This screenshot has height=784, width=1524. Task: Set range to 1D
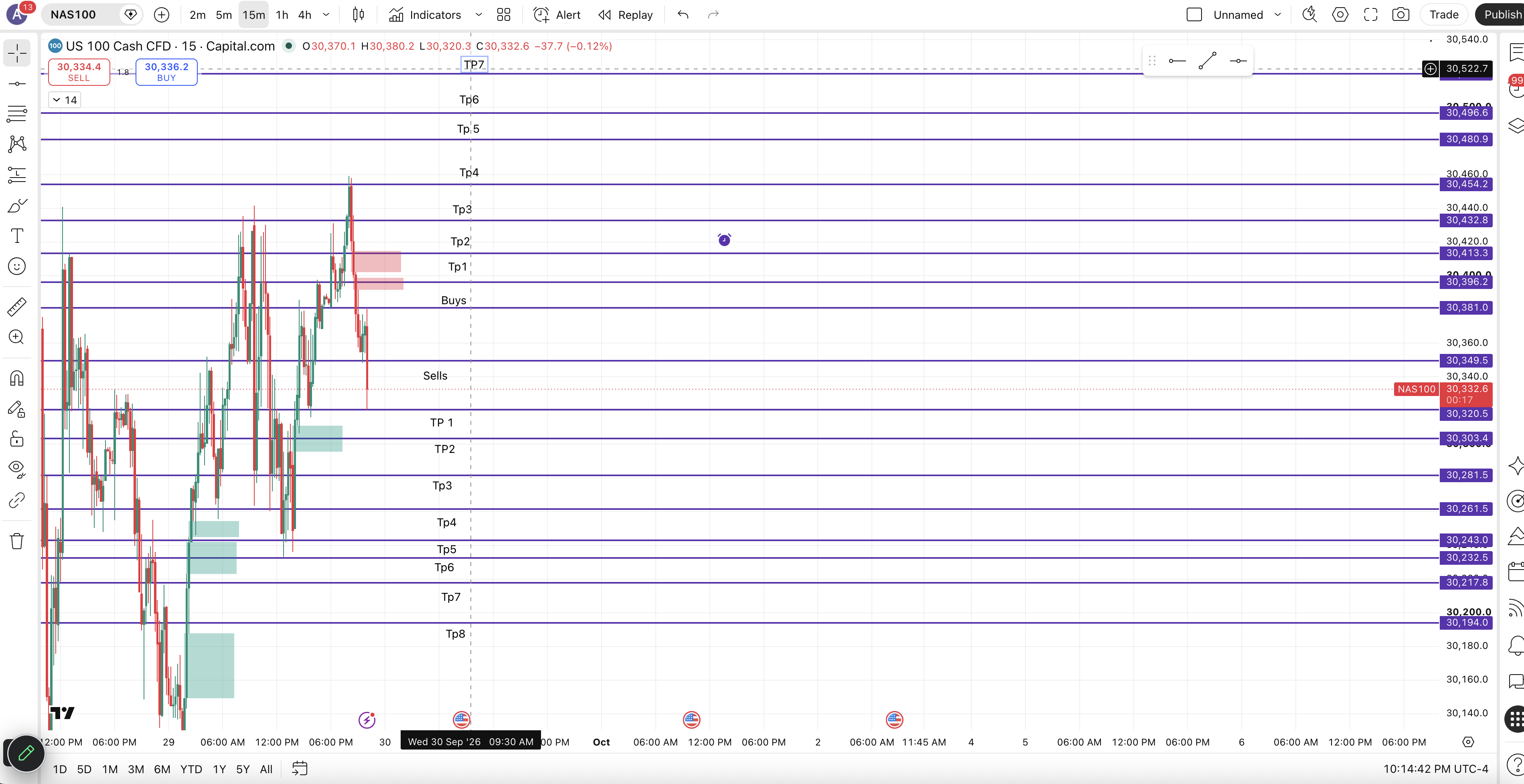click(x=60, y=769)
